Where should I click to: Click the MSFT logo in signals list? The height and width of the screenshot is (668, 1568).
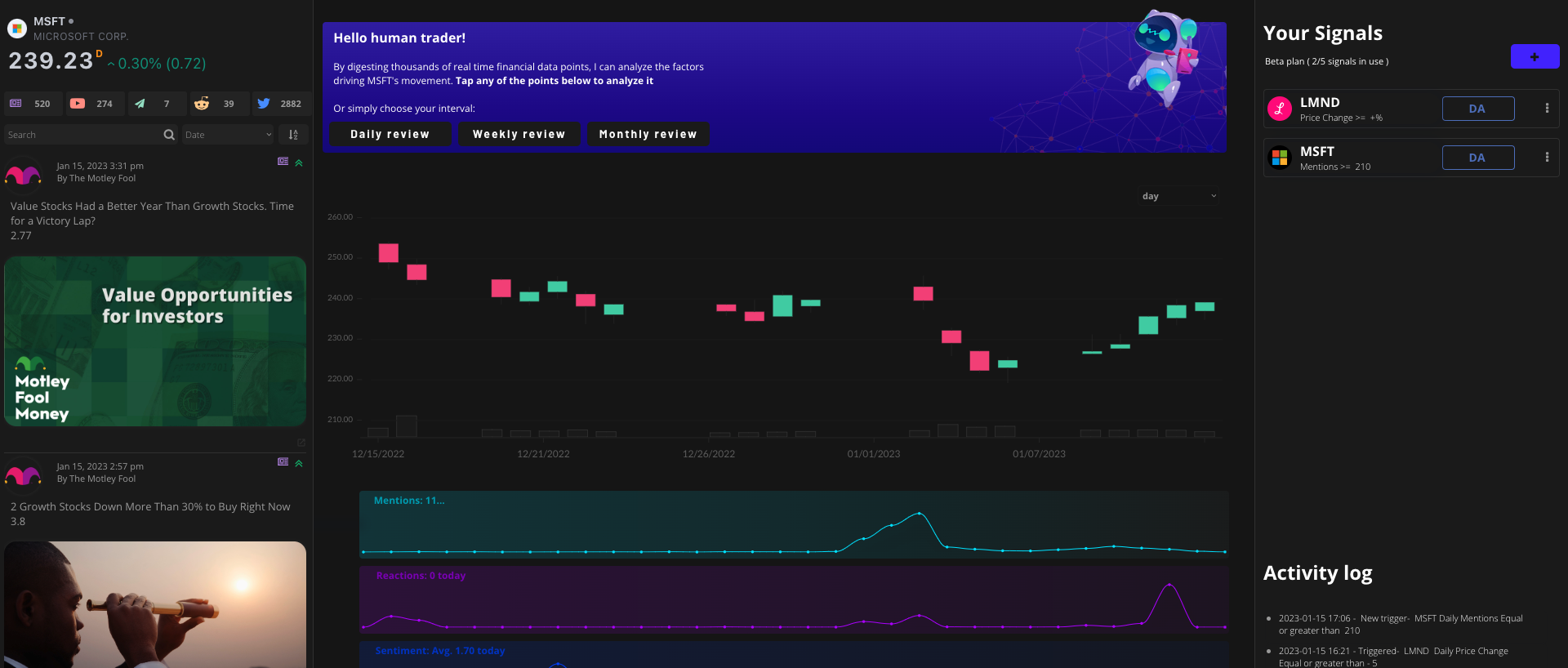click(x=1279, y=158)
